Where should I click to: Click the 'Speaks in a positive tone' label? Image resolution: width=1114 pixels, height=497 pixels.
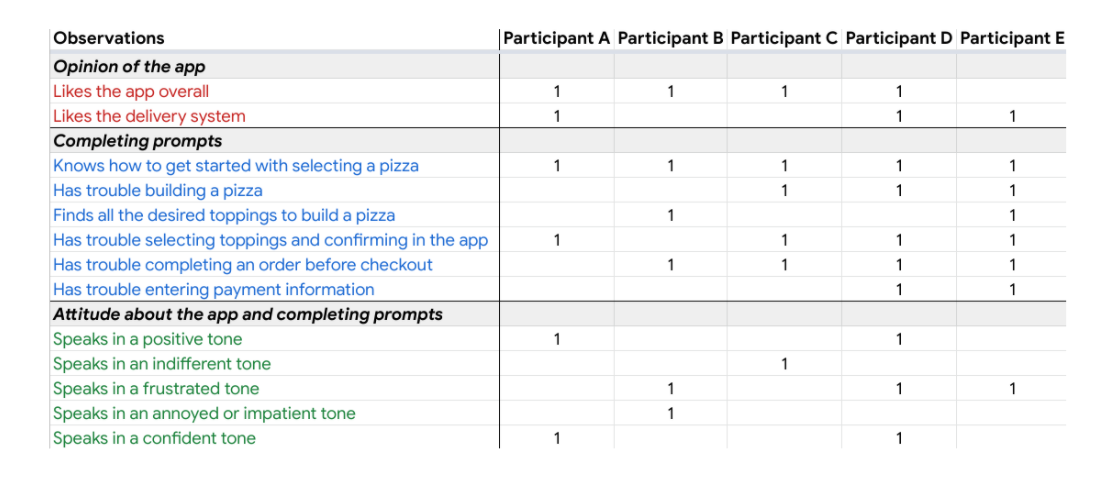click(x=148, y=340)
